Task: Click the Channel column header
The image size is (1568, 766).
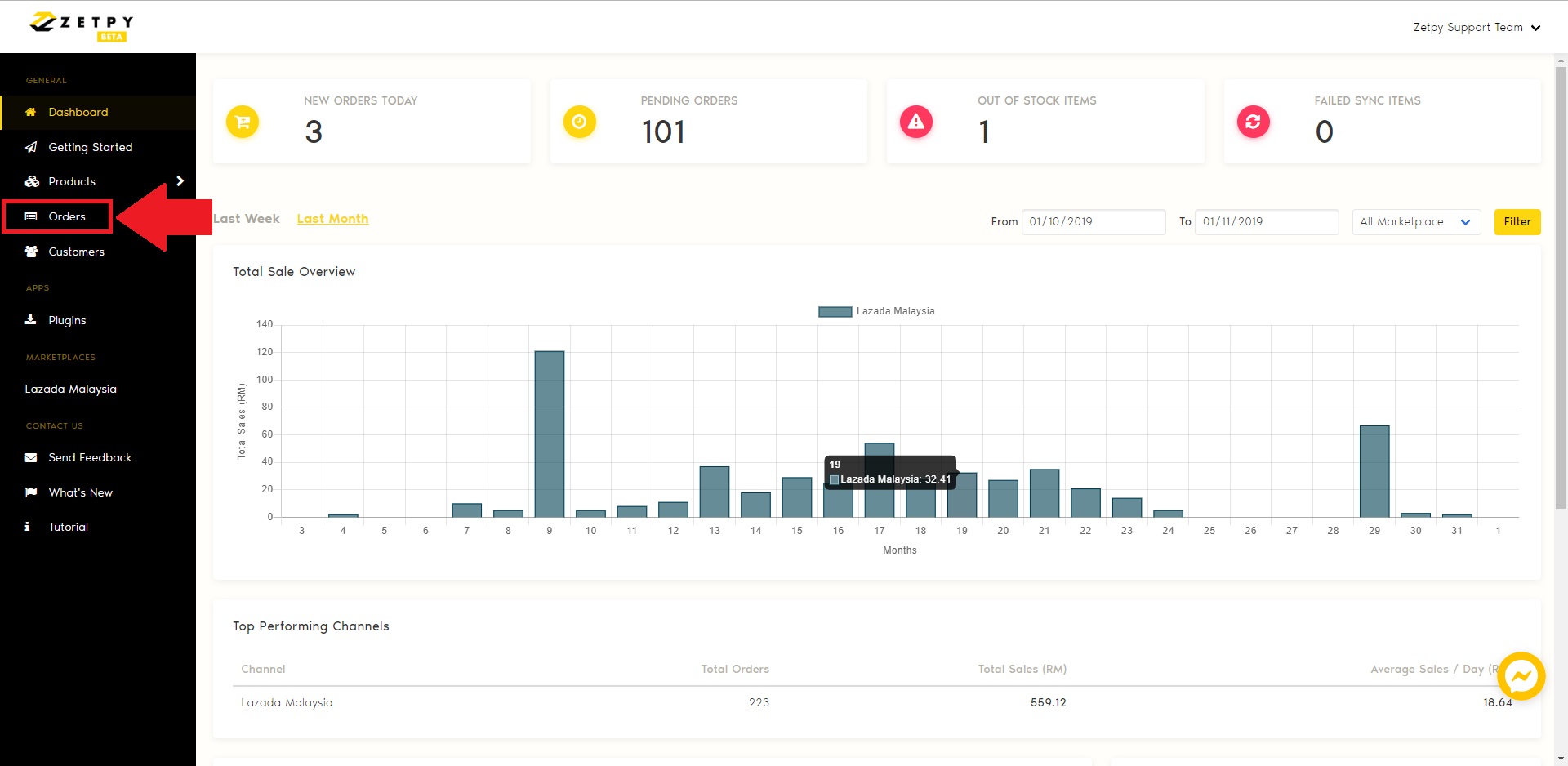Action: (263, 669)
